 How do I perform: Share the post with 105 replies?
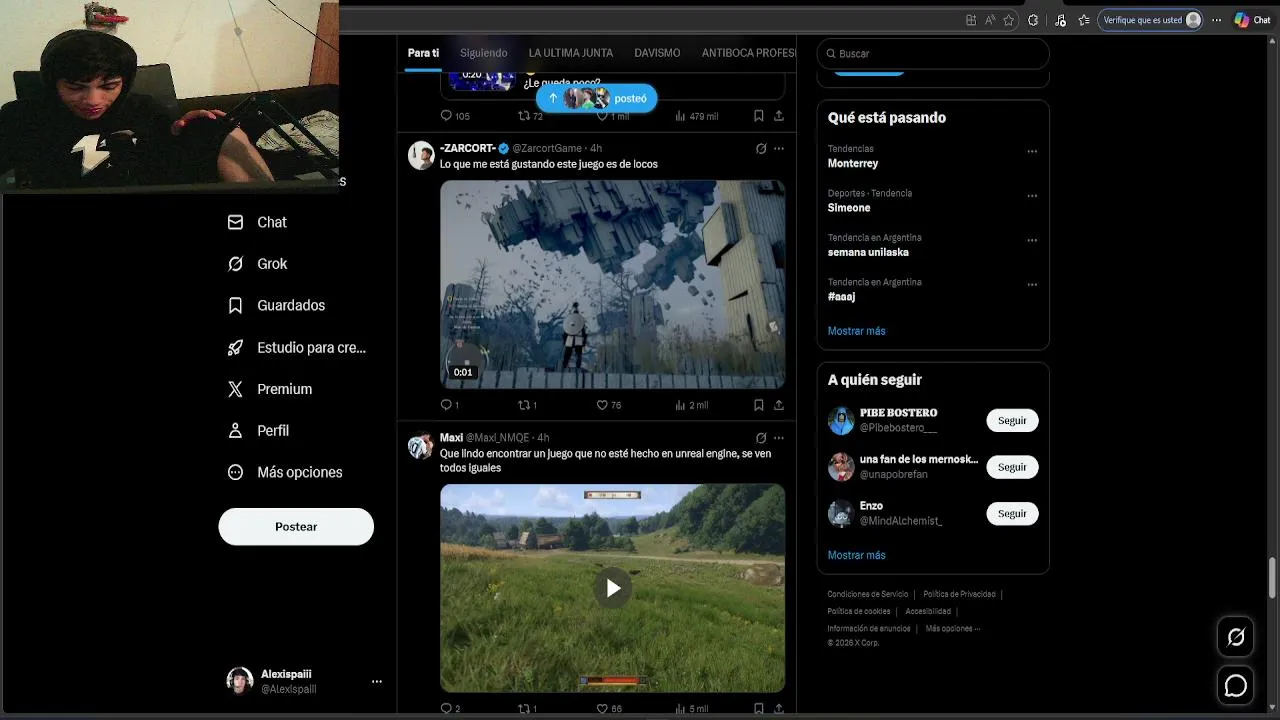(779, 116)
